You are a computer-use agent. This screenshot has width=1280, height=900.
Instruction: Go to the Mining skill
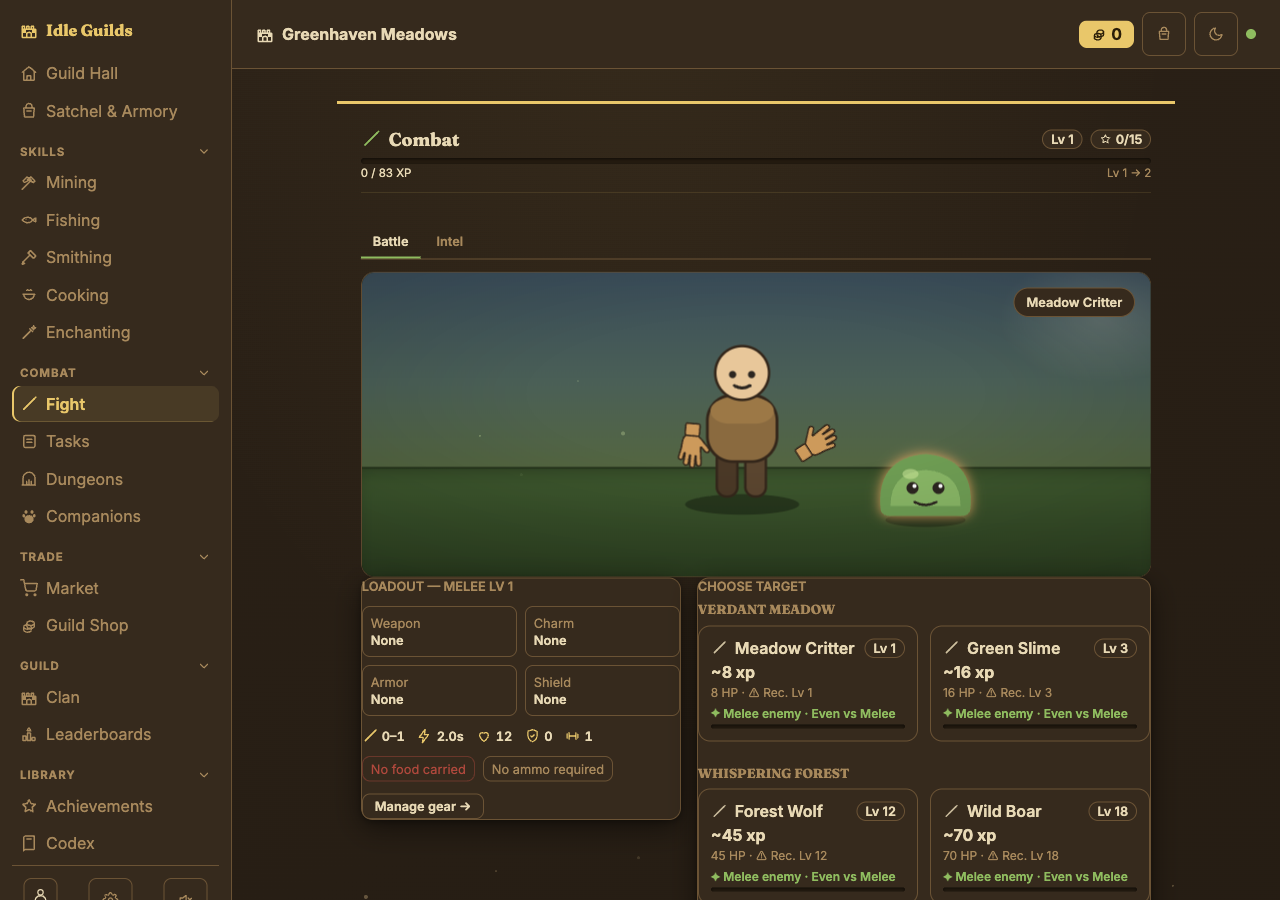115,182
